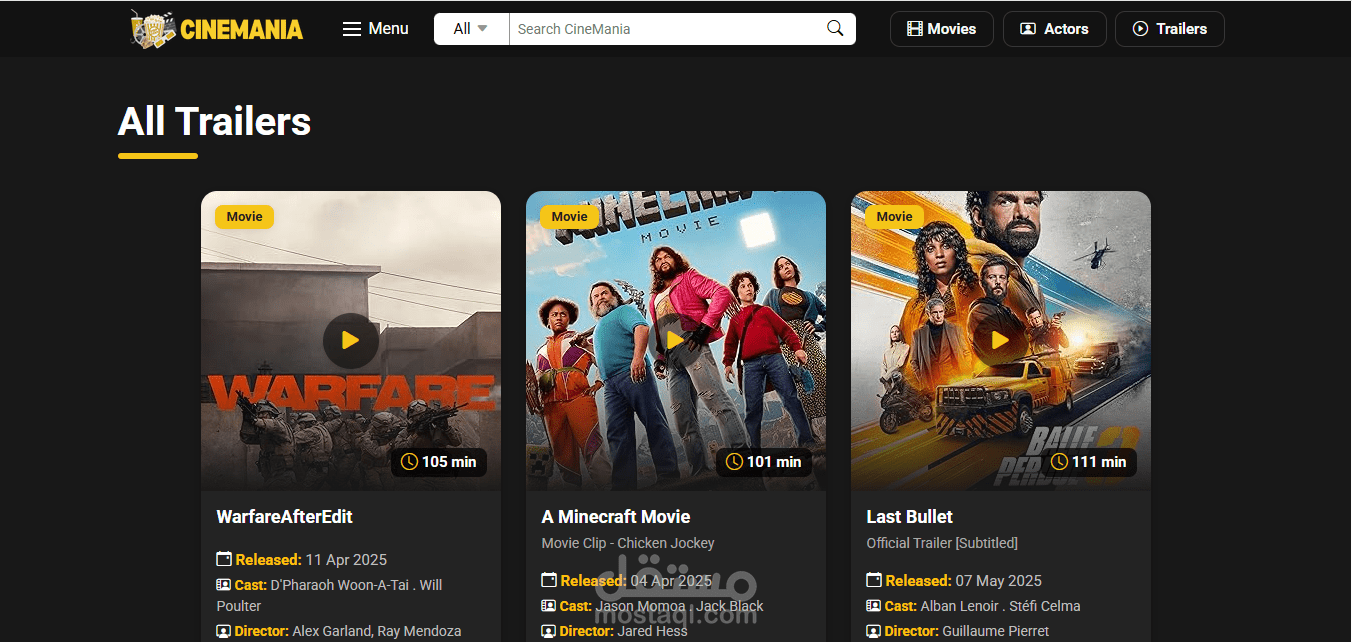This screenshot has width=1352, height=642.
Task: Click the director names Alex Garland, Ray Mendoza
Action: pyautogui.click(x=377, y=632)
